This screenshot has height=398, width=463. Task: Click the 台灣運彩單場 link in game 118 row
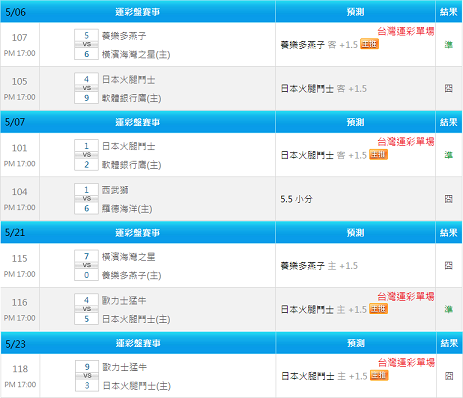click(406, 362)
